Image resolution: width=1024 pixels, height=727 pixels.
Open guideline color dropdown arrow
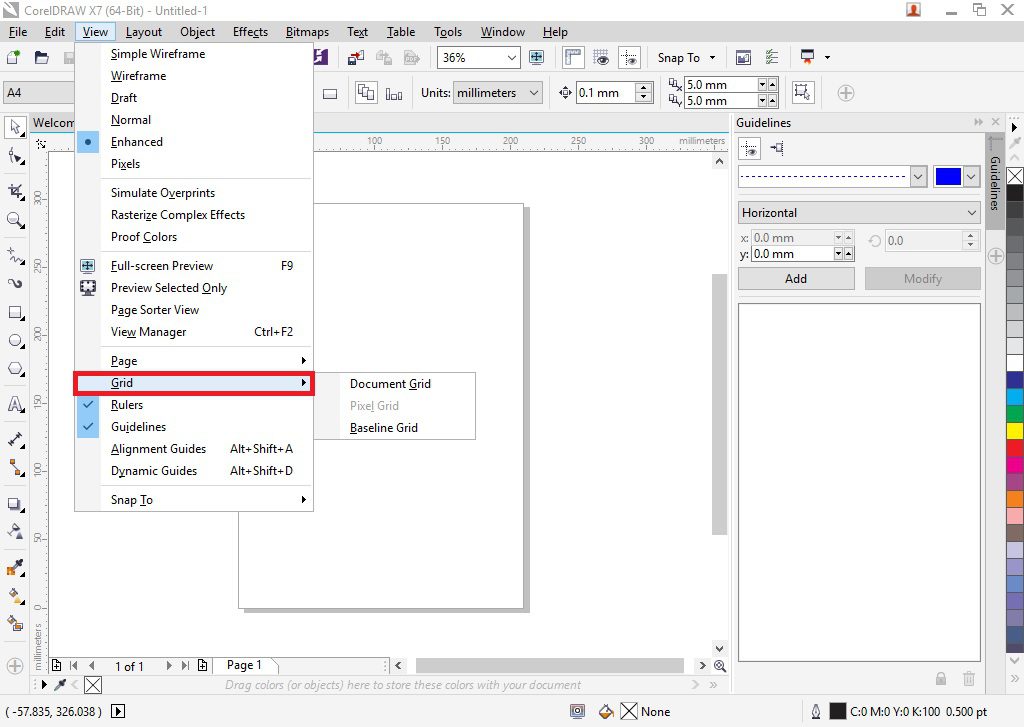pos(972,176)
